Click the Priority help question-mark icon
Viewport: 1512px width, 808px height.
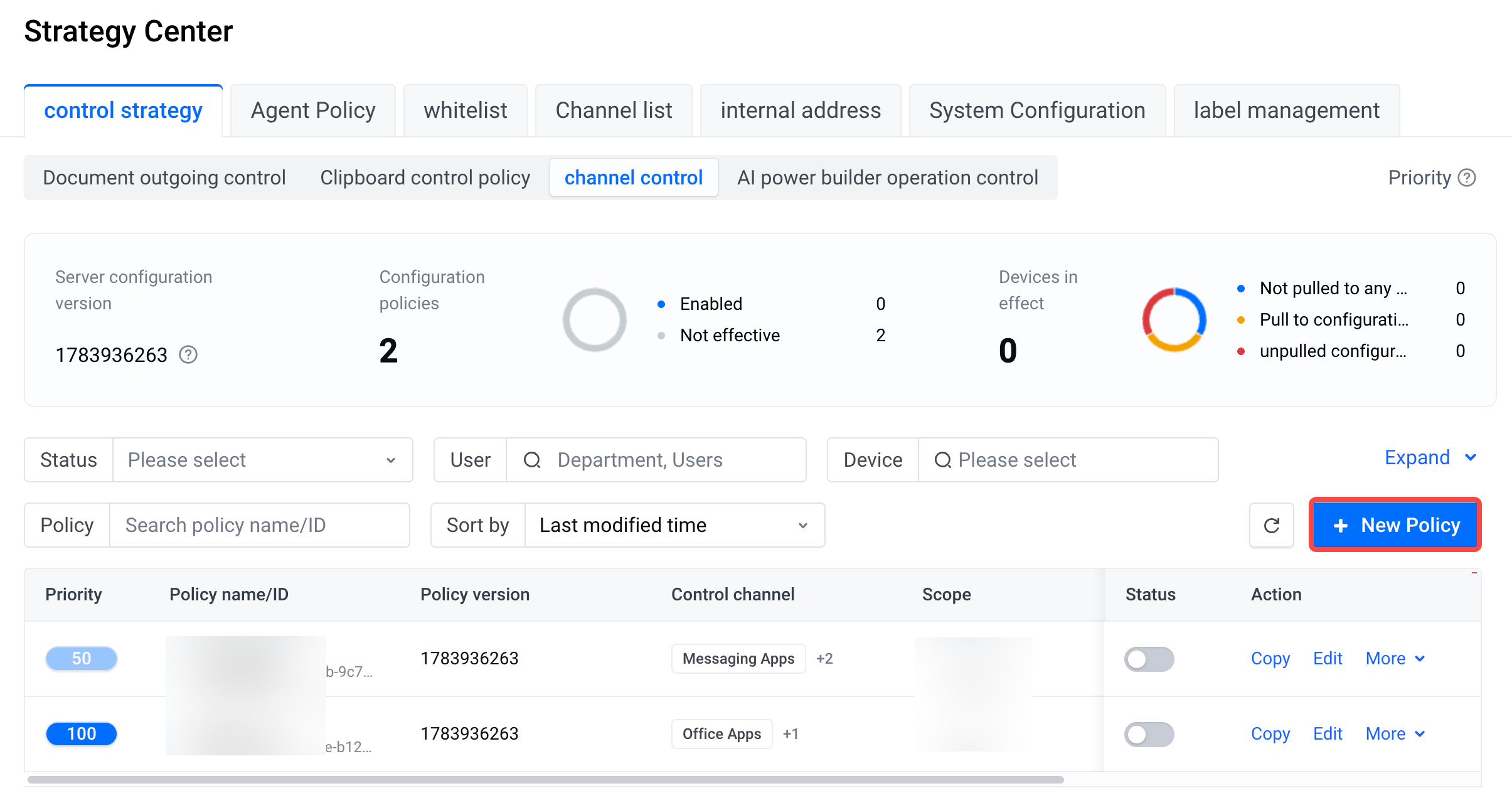point(1467,178)
